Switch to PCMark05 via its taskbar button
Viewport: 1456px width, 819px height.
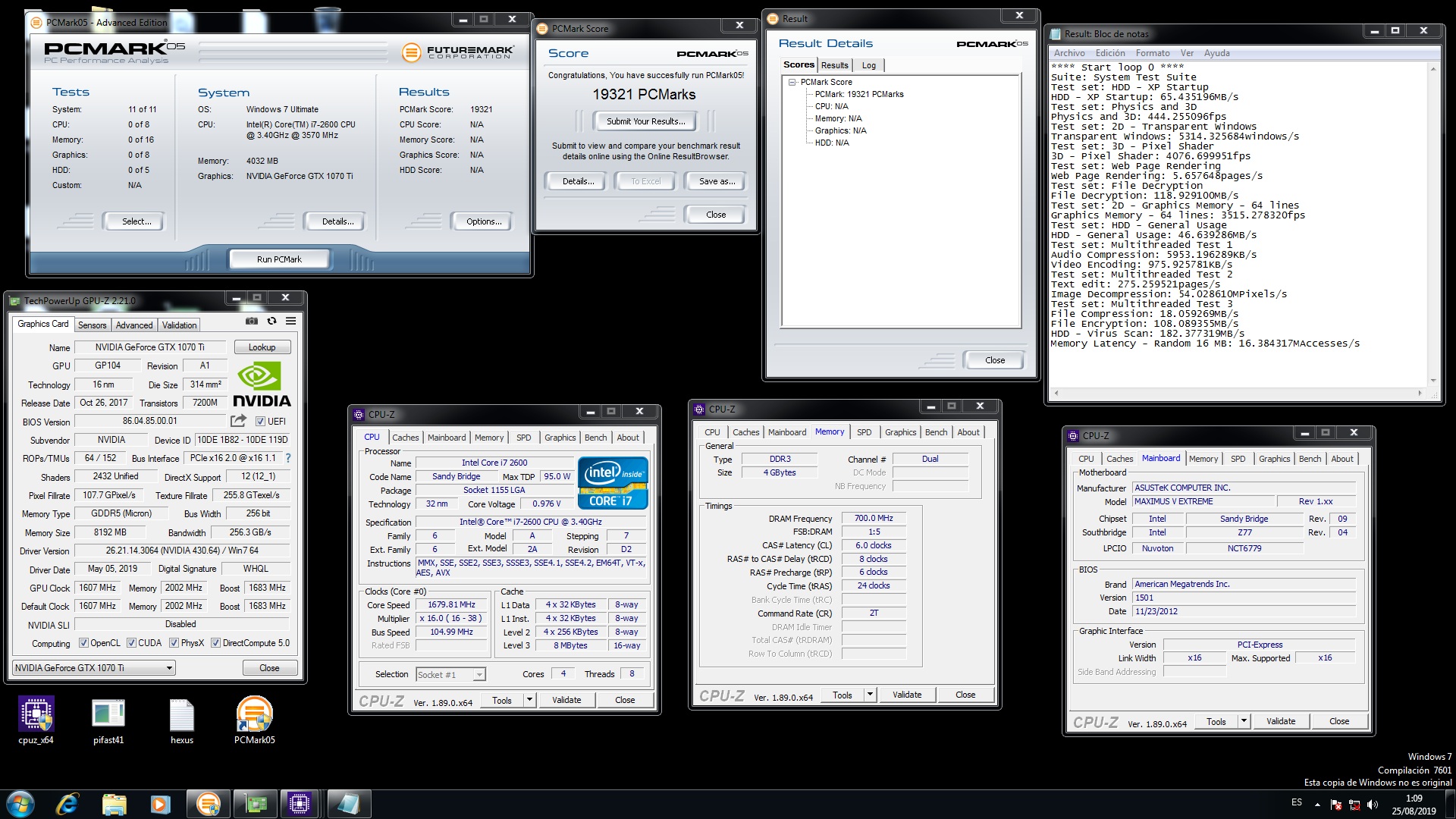[x=208, y=804]
